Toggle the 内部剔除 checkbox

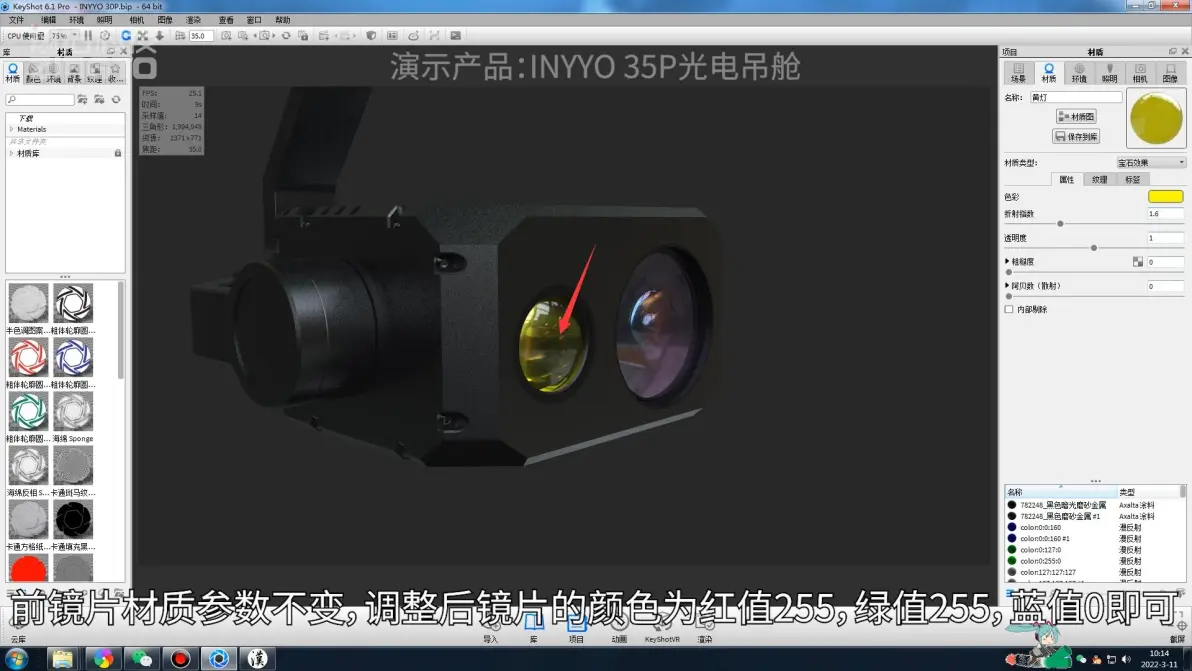1009,309
